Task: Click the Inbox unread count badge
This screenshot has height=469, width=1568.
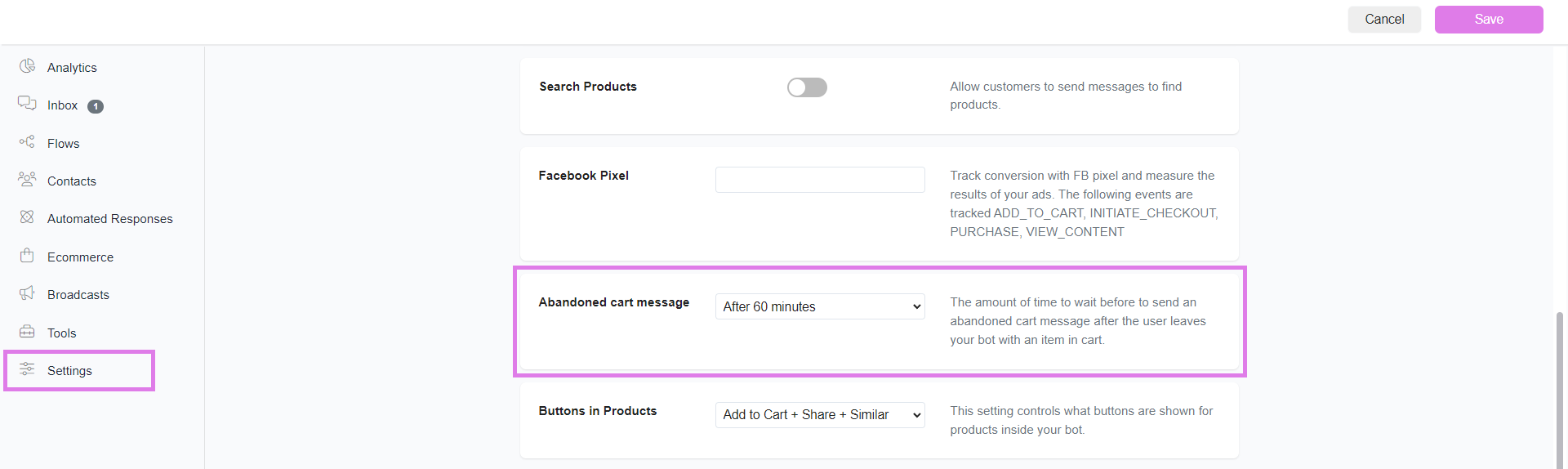Action: click(96, 106)
